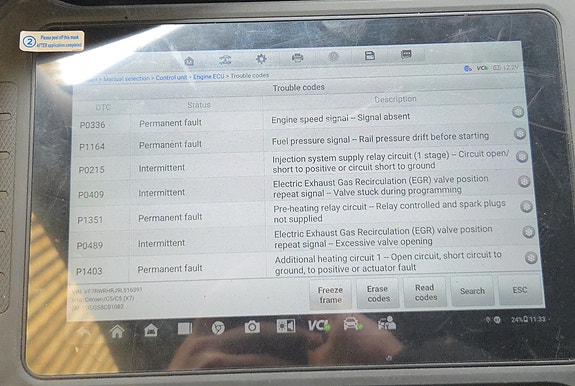
Task: Open settings with the gear icon
Action: coord(261,59)
